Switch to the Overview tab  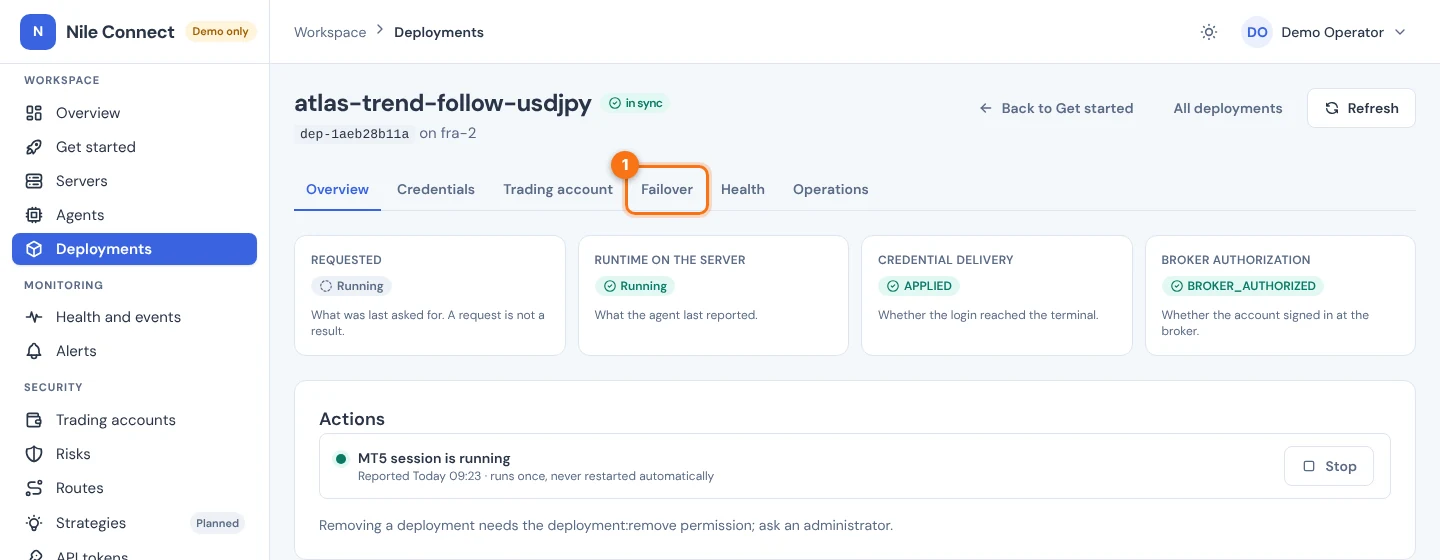point(337,189)
